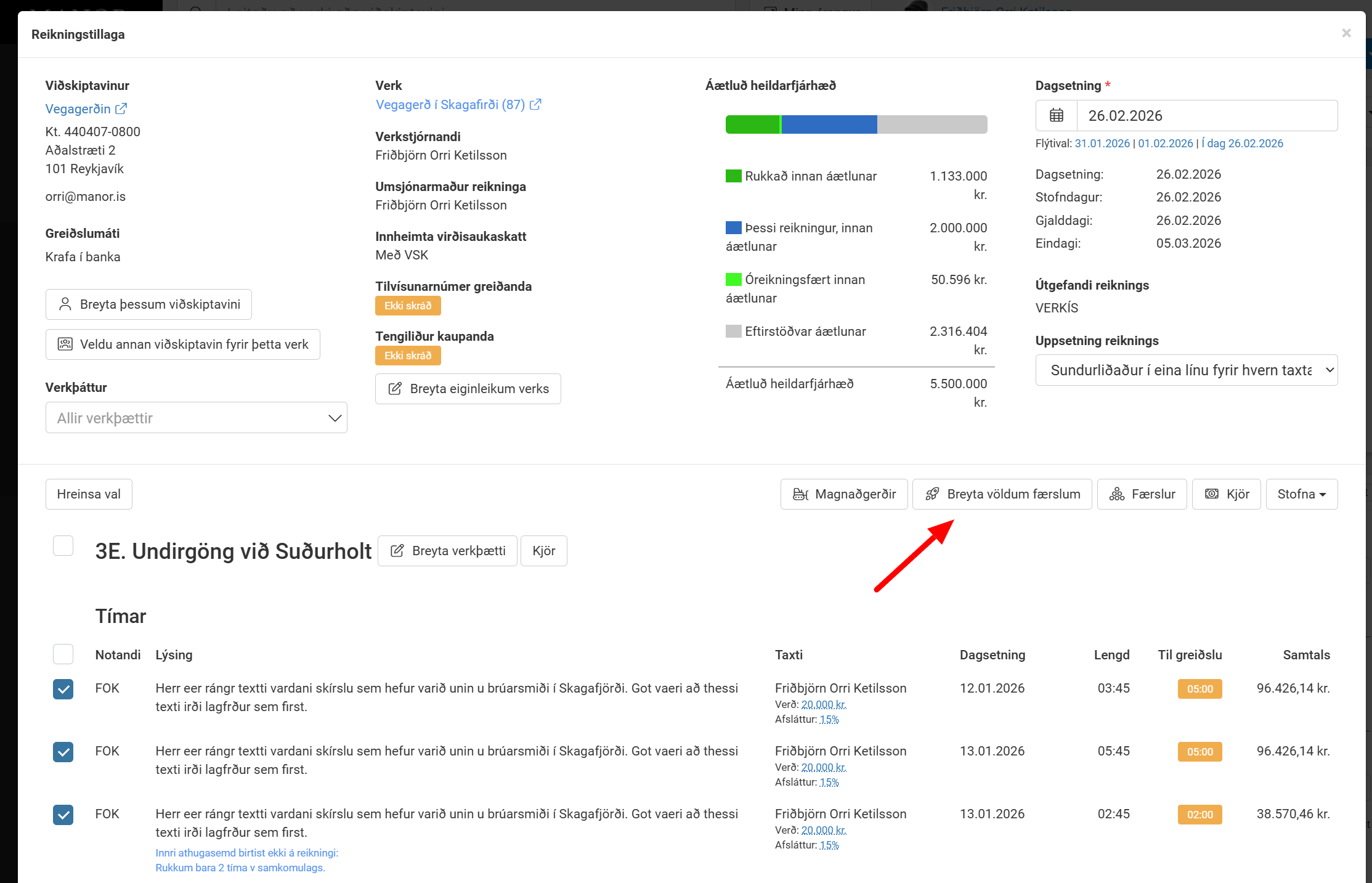Click the Hreinsa val button

point(89,494)
